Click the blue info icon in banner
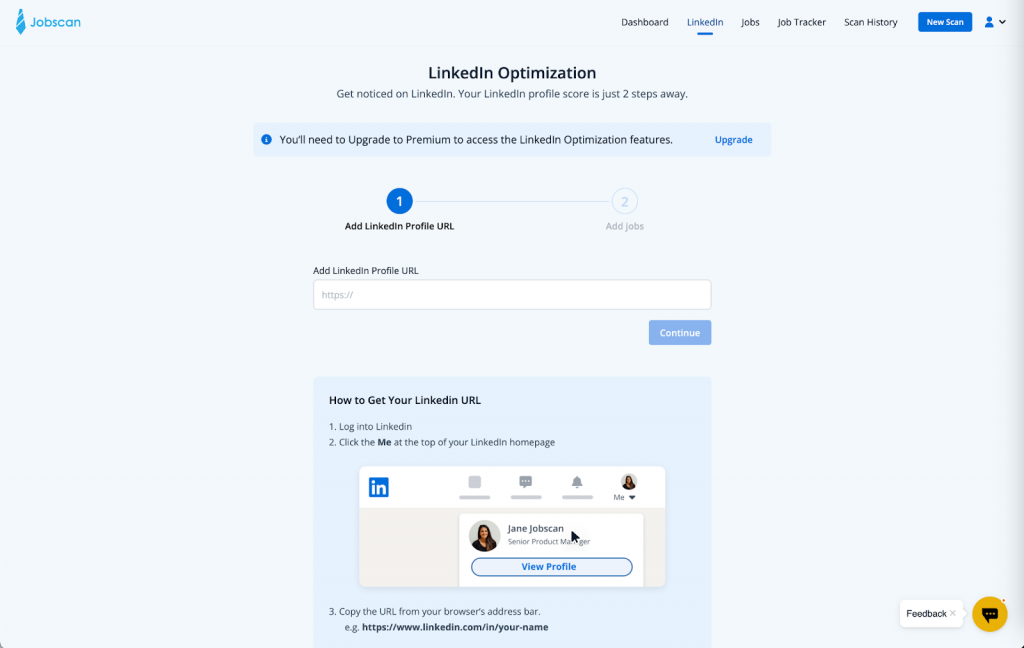Viewport: 1024px width, 648px height. [266, 140]
